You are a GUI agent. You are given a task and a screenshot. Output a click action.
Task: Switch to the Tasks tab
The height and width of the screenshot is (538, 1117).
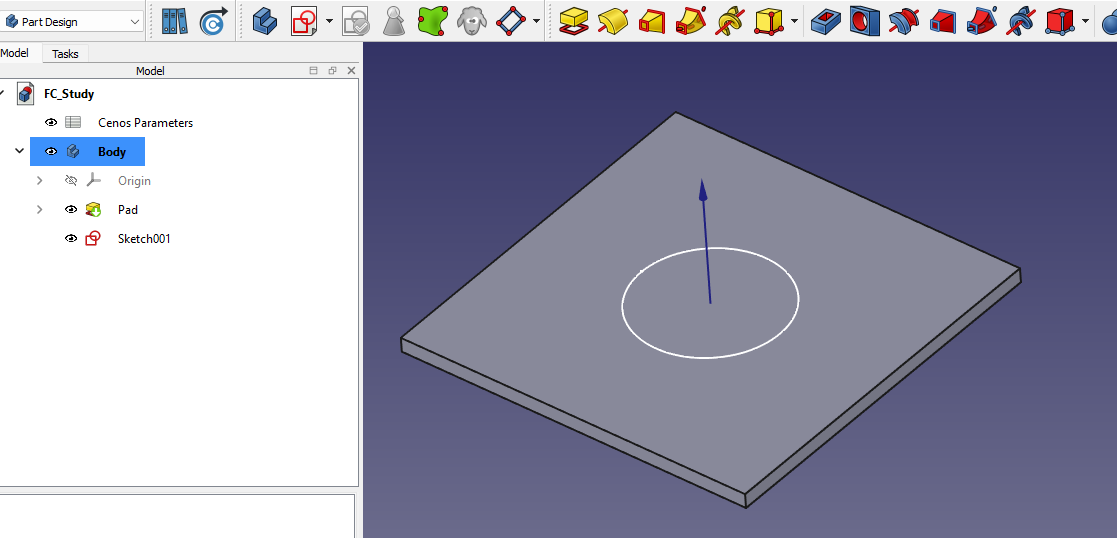pyautogui.click(x=66, y=54)
